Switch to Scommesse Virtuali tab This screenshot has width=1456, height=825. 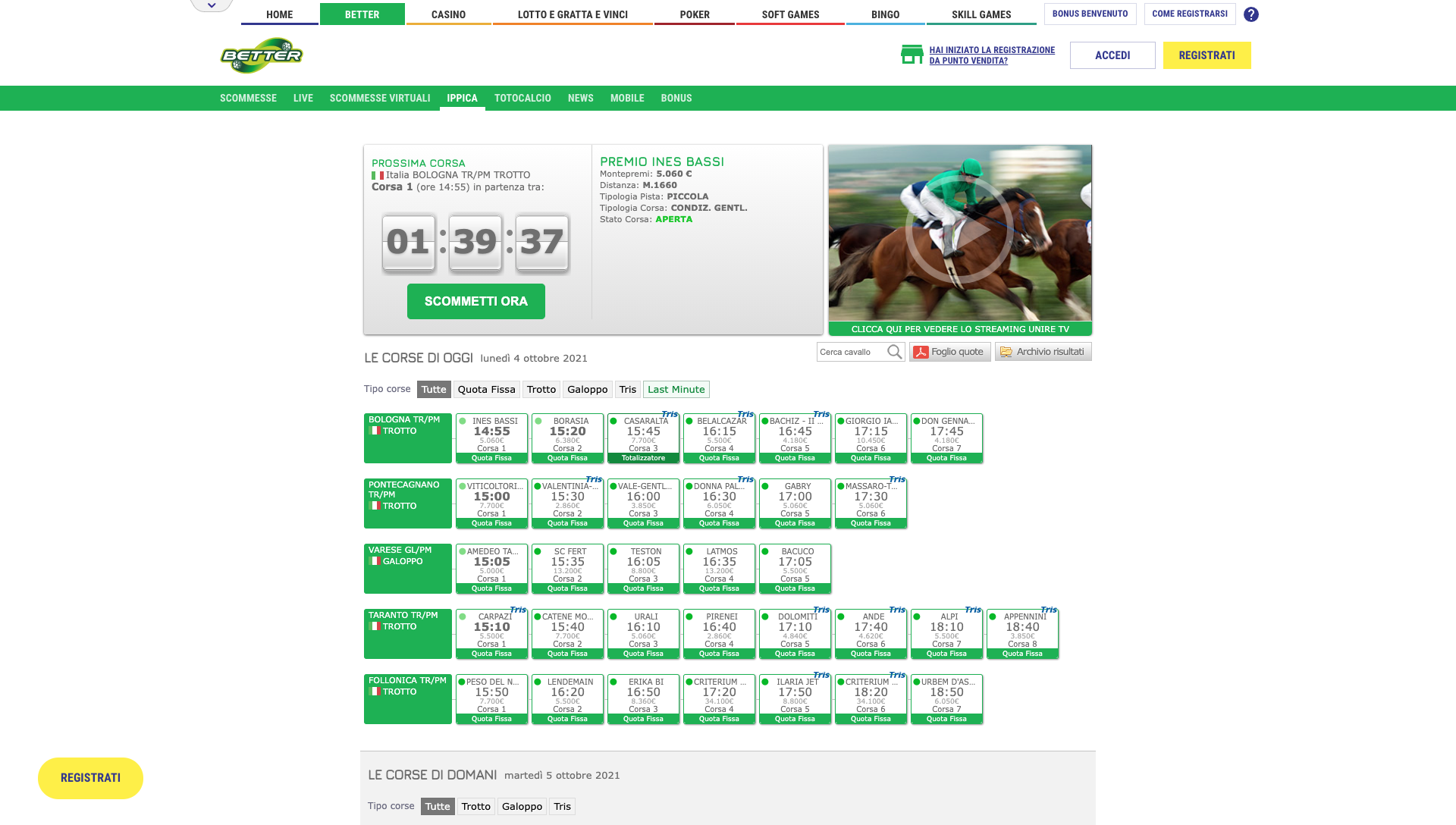coord(379,99)
